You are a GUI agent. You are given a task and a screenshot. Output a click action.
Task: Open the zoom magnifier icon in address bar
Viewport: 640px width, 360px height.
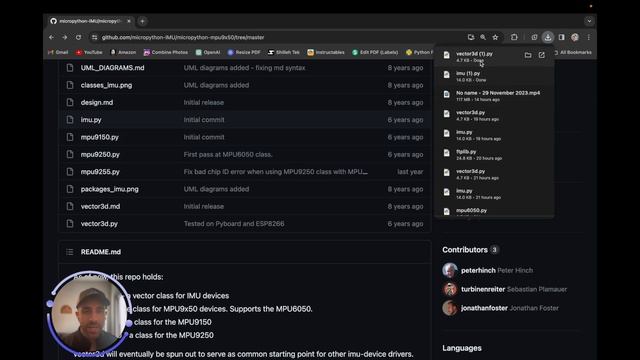click(x=483, y=37)
